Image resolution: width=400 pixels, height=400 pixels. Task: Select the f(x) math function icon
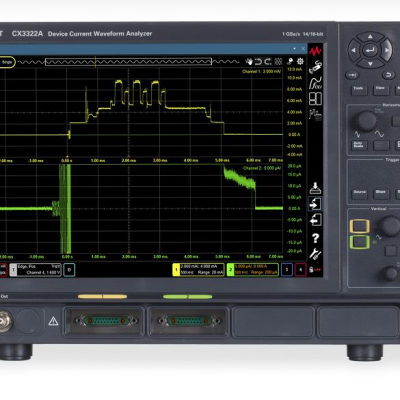[315, 83]
